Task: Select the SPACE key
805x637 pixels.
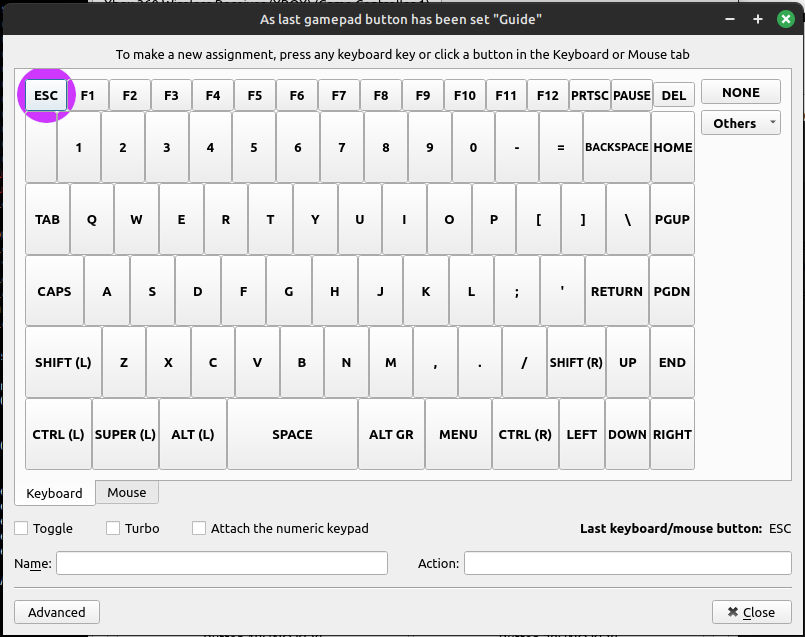Action: click(x=292, y=434)
